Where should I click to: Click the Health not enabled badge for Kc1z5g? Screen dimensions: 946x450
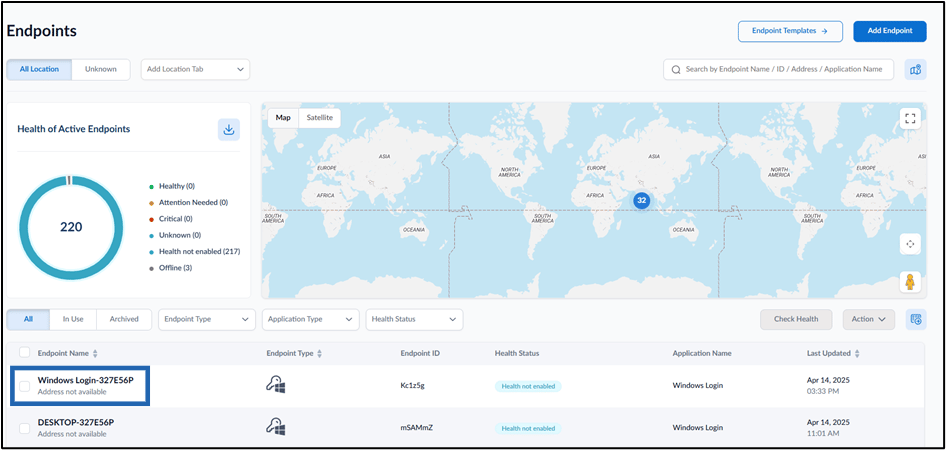tap(528, 386)
